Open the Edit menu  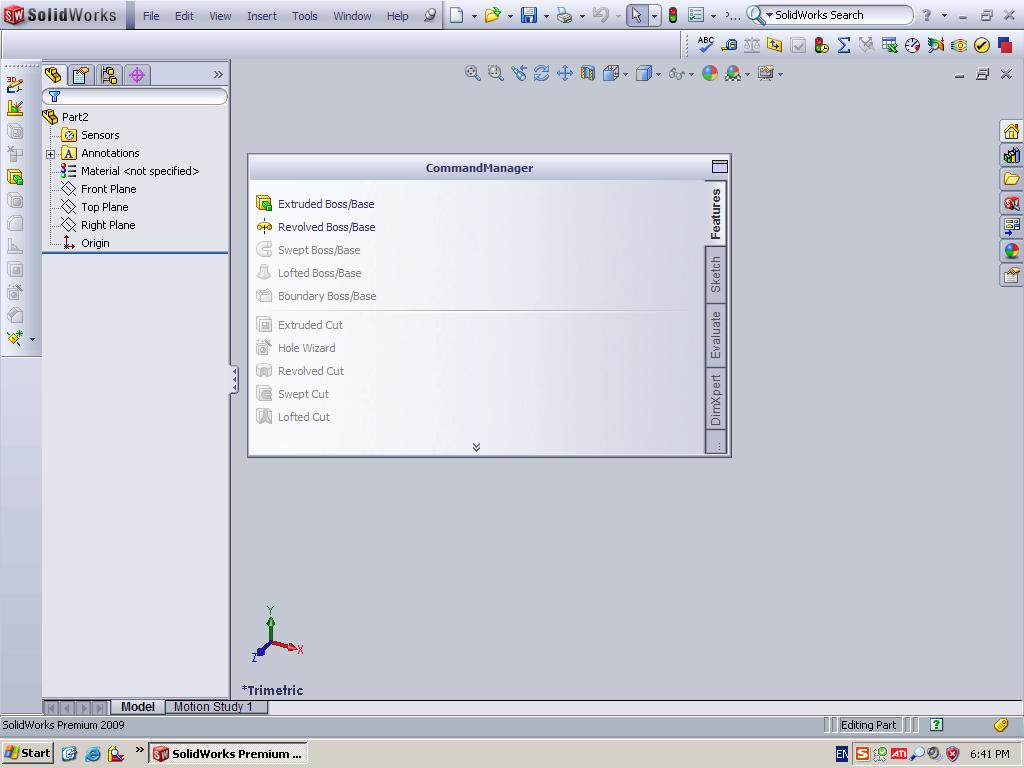point(184,16)
